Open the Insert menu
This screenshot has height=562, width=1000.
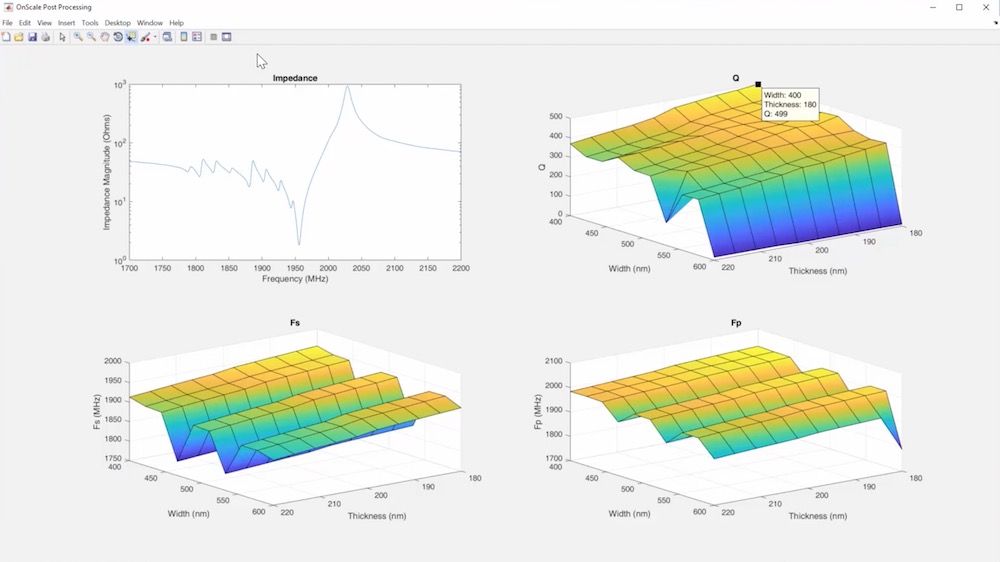coord(66,23)
